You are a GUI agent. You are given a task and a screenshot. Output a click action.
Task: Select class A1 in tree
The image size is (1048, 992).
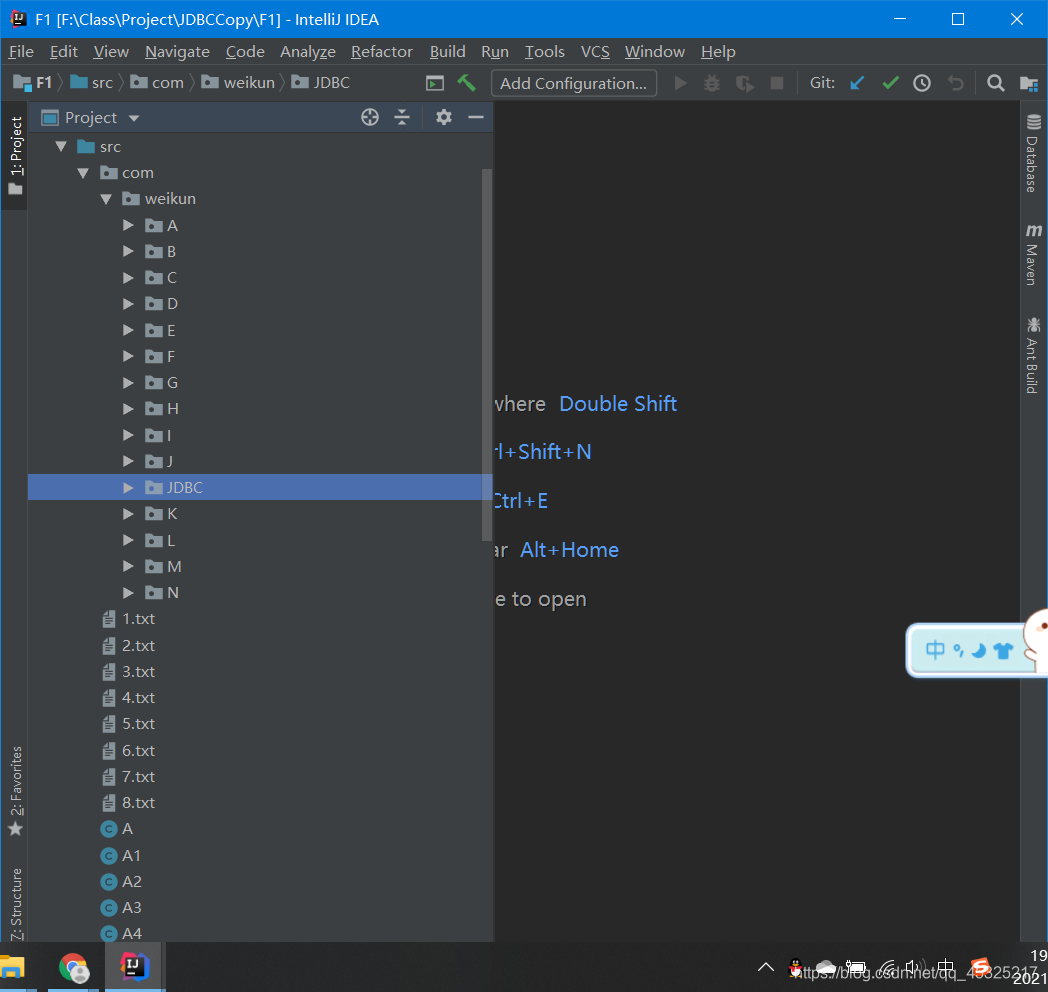(x=261, y=856)
